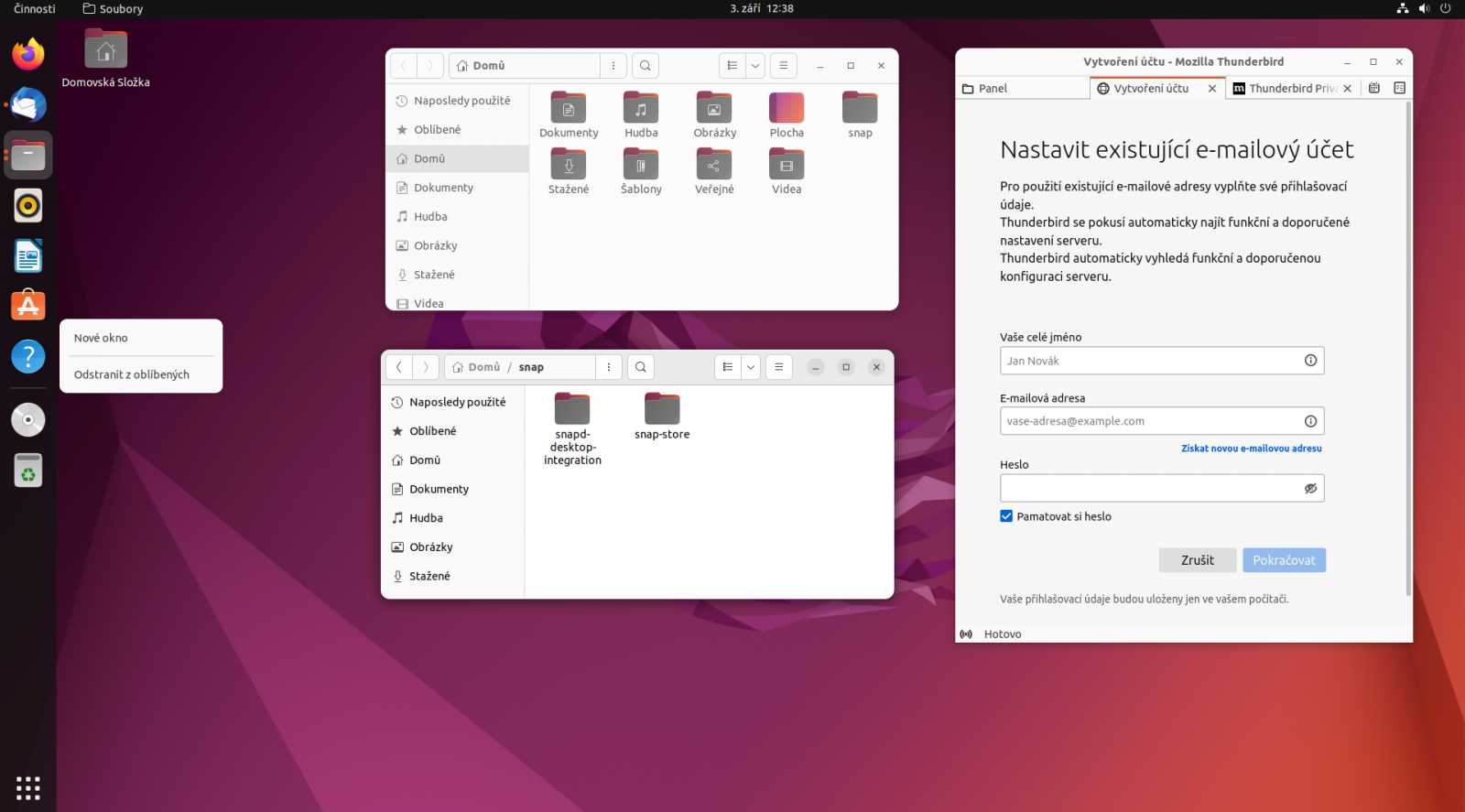The image size is (1465, 812).
Task: Choose Odstranit z oblíbených menu entry
Action: pyautogui.click(x=141, y=374)
